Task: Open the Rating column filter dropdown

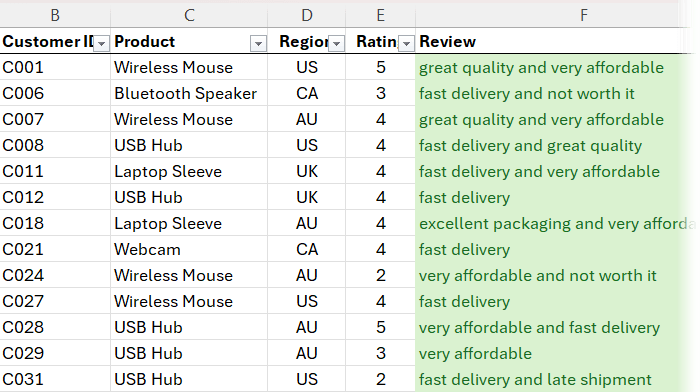Action: click(406, 43)
